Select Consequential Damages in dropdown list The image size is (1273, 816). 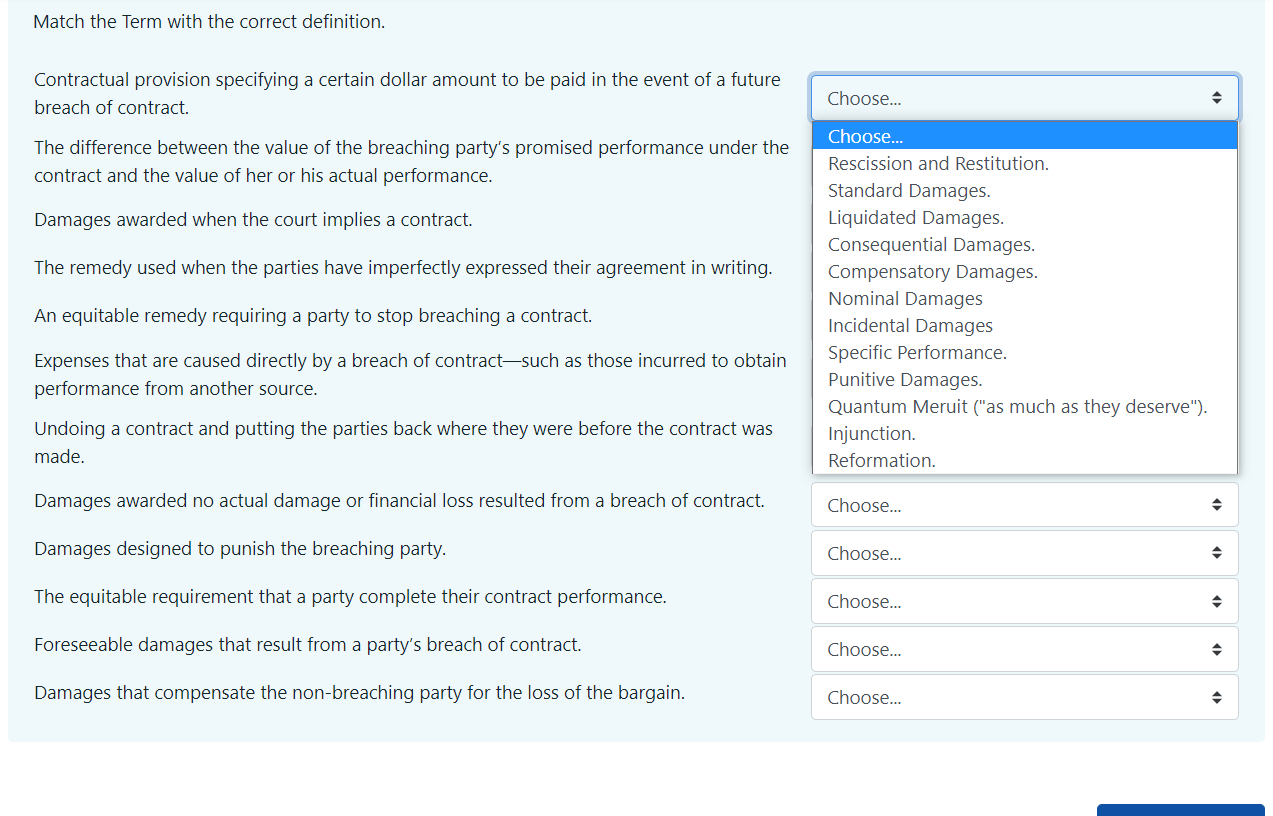931,245
